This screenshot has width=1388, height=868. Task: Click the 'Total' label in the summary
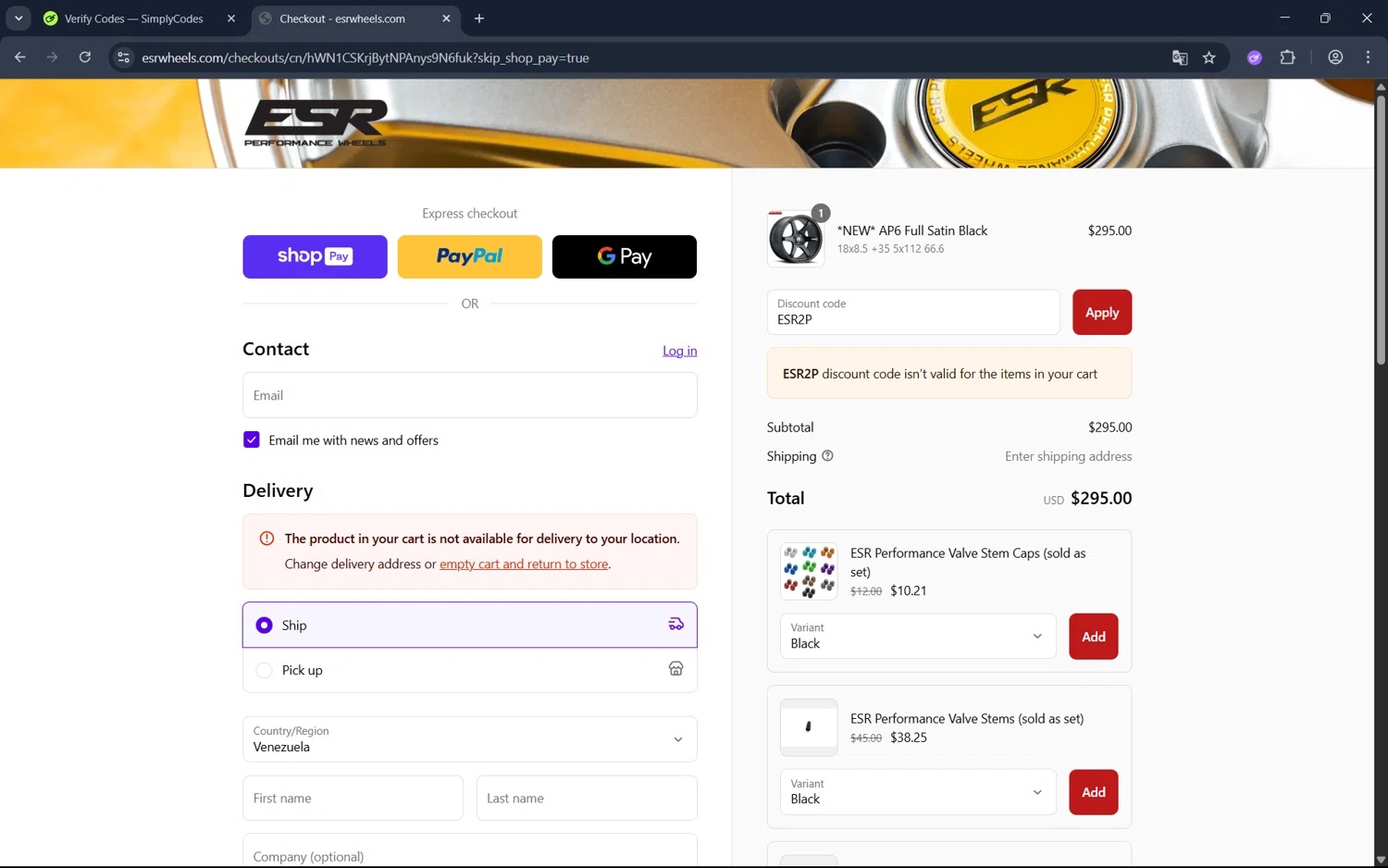[786, 498]
